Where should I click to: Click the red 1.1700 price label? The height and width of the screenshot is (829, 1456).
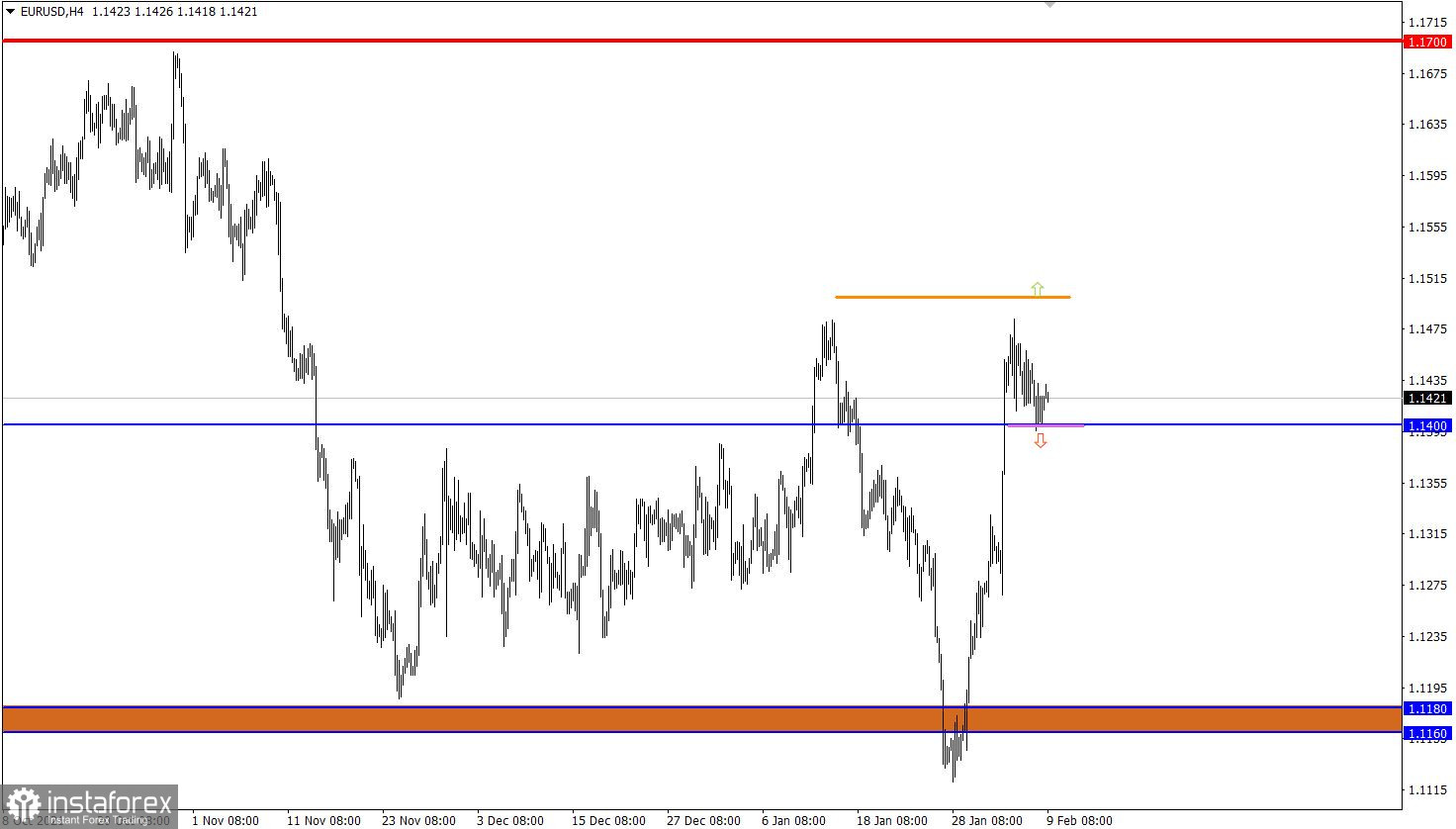(x=1427, y=42)
